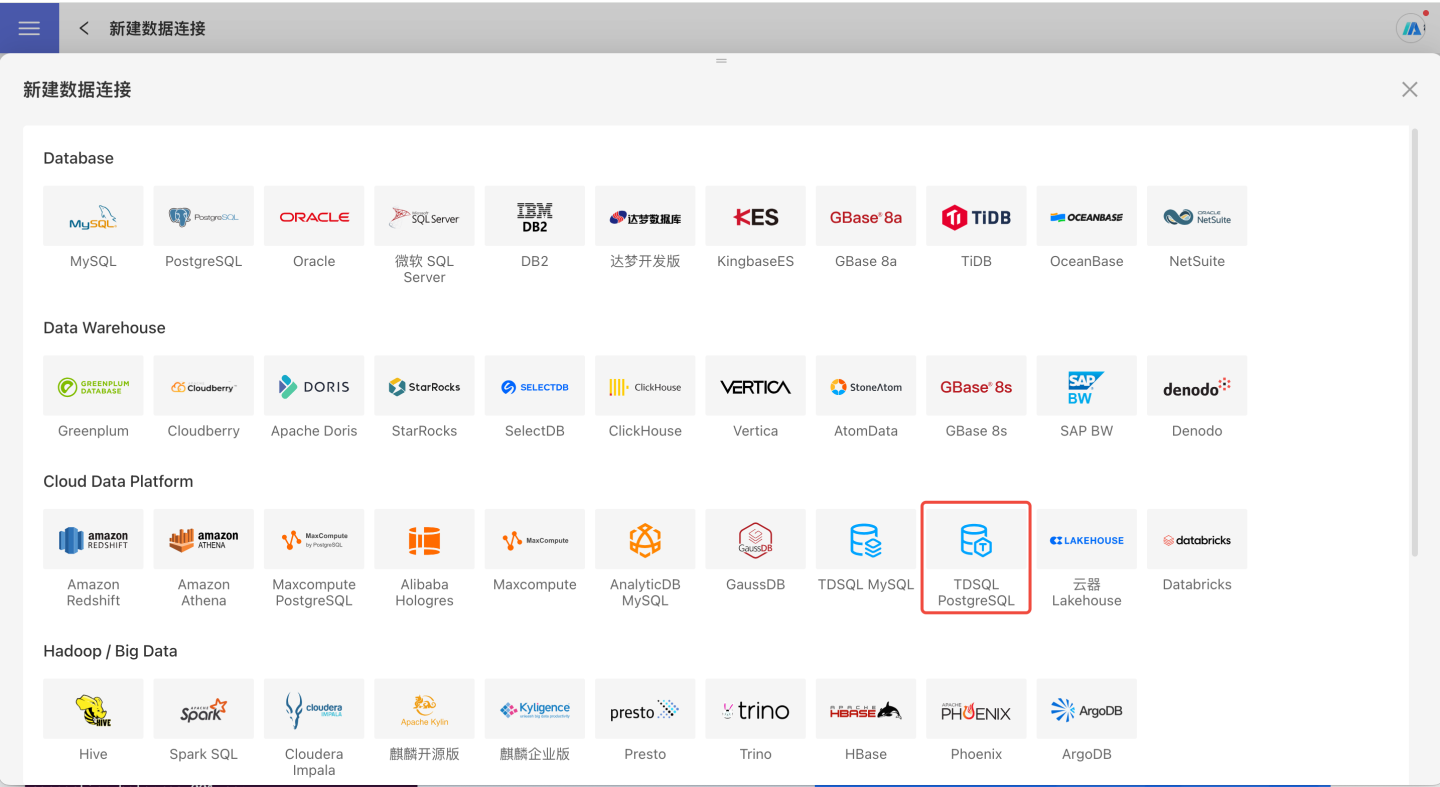Pick the Oracle database connector
The image size is (1440, 787).
point(314,216)
